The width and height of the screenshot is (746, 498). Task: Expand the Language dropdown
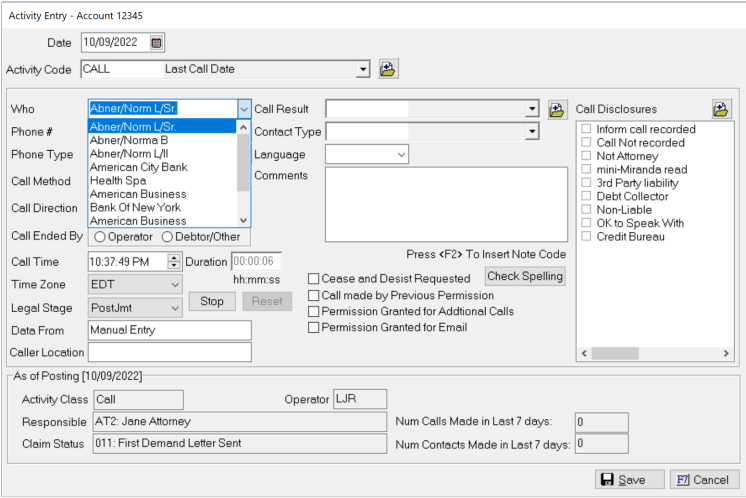click(401, 155)
